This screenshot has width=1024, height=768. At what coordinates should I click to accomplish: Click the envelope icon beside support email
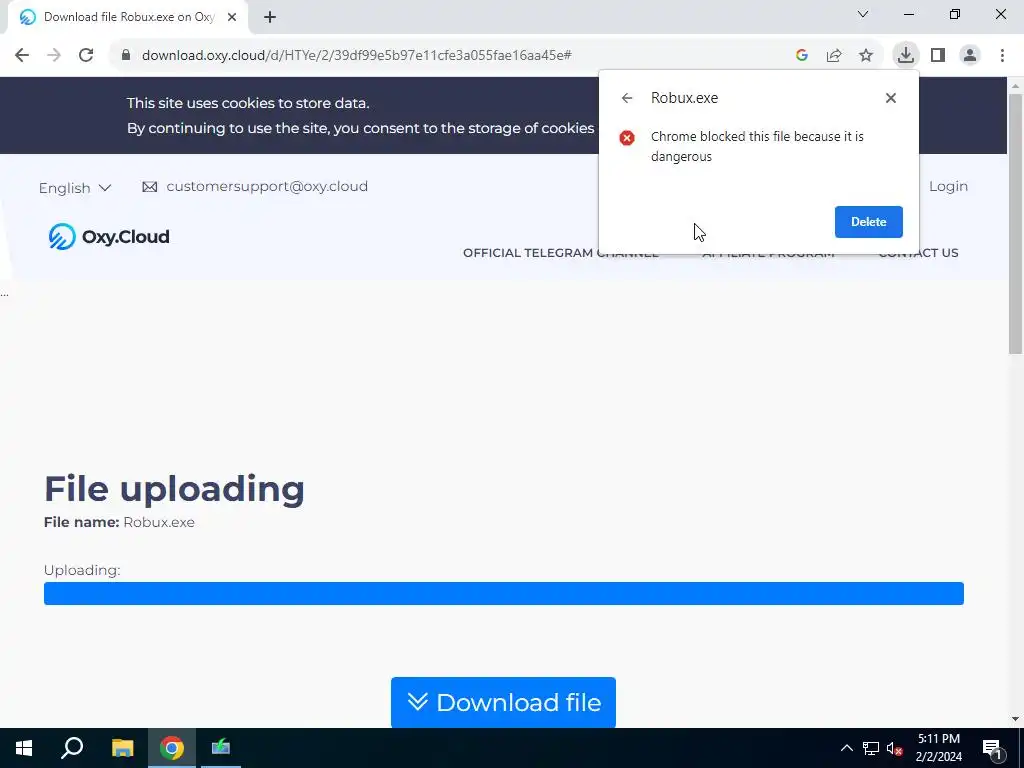(x=150, y=187)
